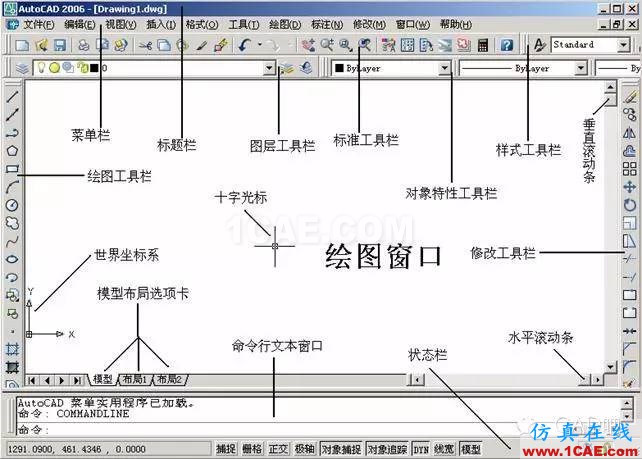Click the New drawing icon
Screen dimensions: 642x459
click(22, 45)
